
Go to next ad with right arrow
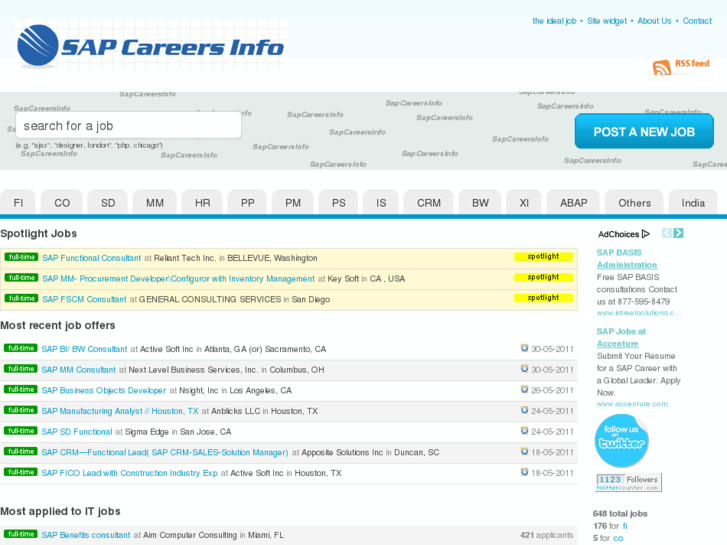pos(679,233)
